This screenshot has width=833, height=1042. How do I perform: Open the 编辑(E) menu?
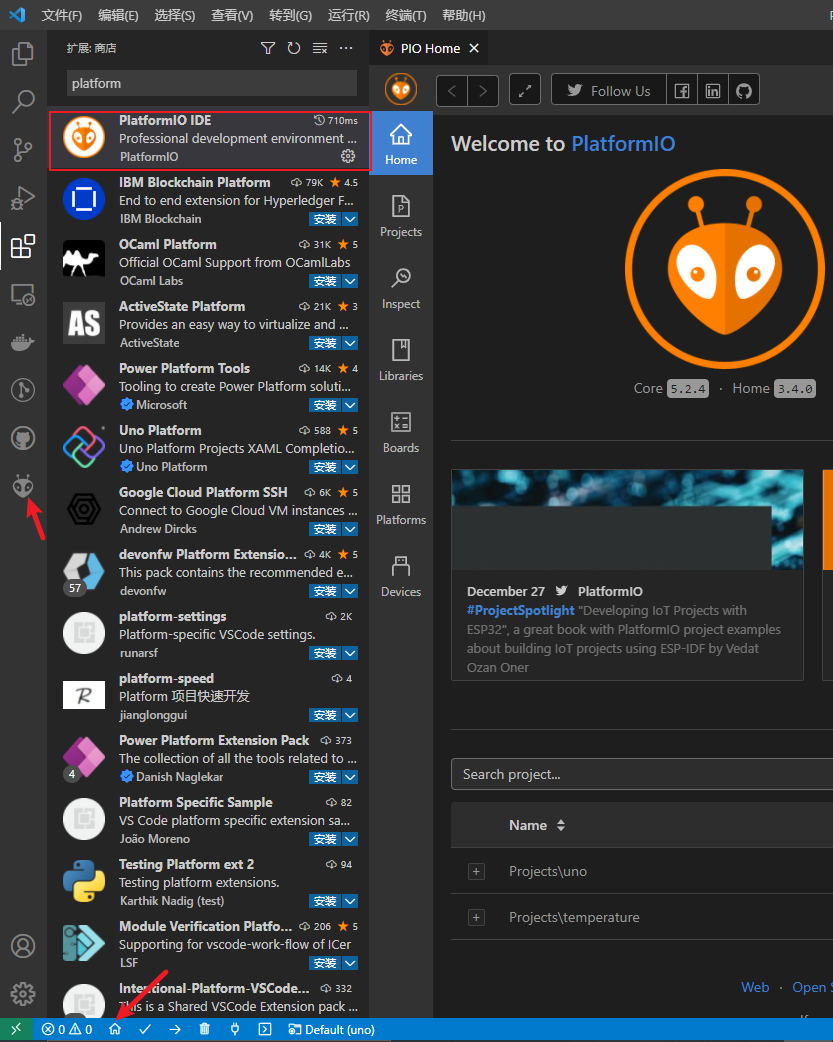click(x=118, y=15)
